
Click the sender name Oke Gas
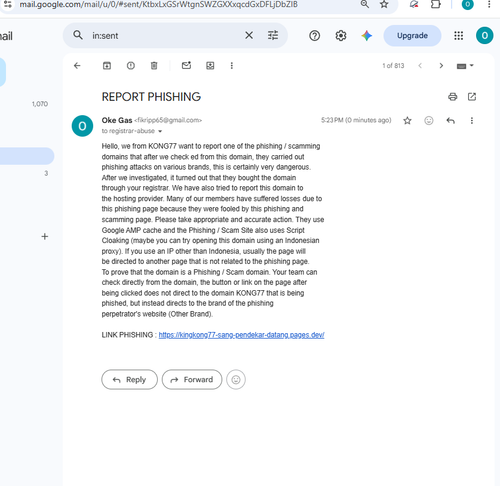117,120
